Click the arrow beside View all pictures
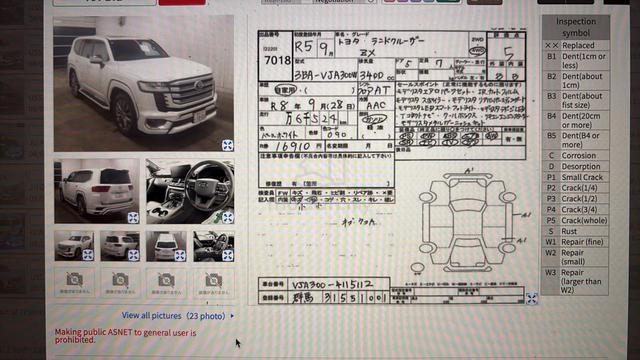640x360 pixels. coord(232,316)
